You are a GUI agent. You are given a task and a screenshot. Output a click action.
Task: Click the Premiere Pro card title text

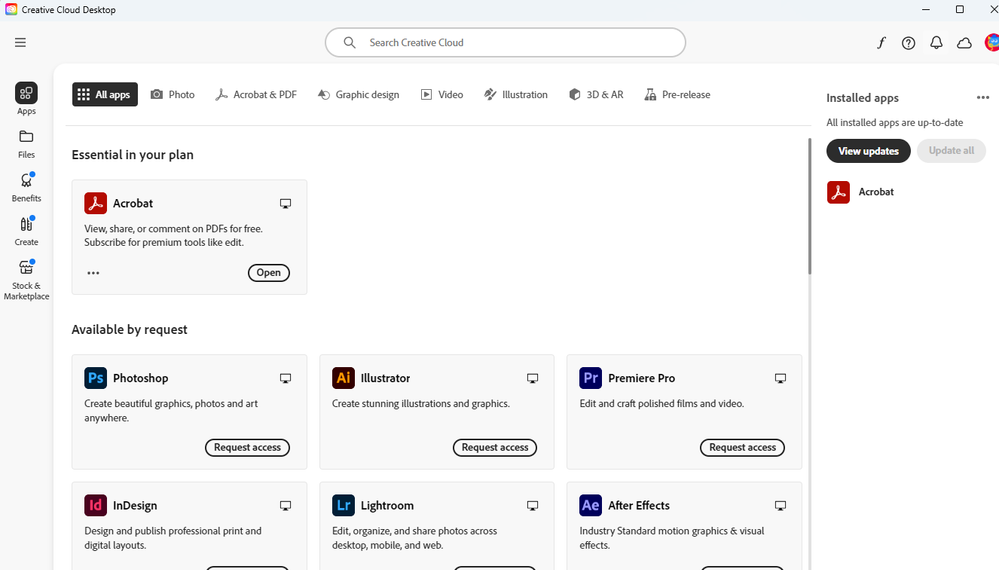tap(642, 378)
